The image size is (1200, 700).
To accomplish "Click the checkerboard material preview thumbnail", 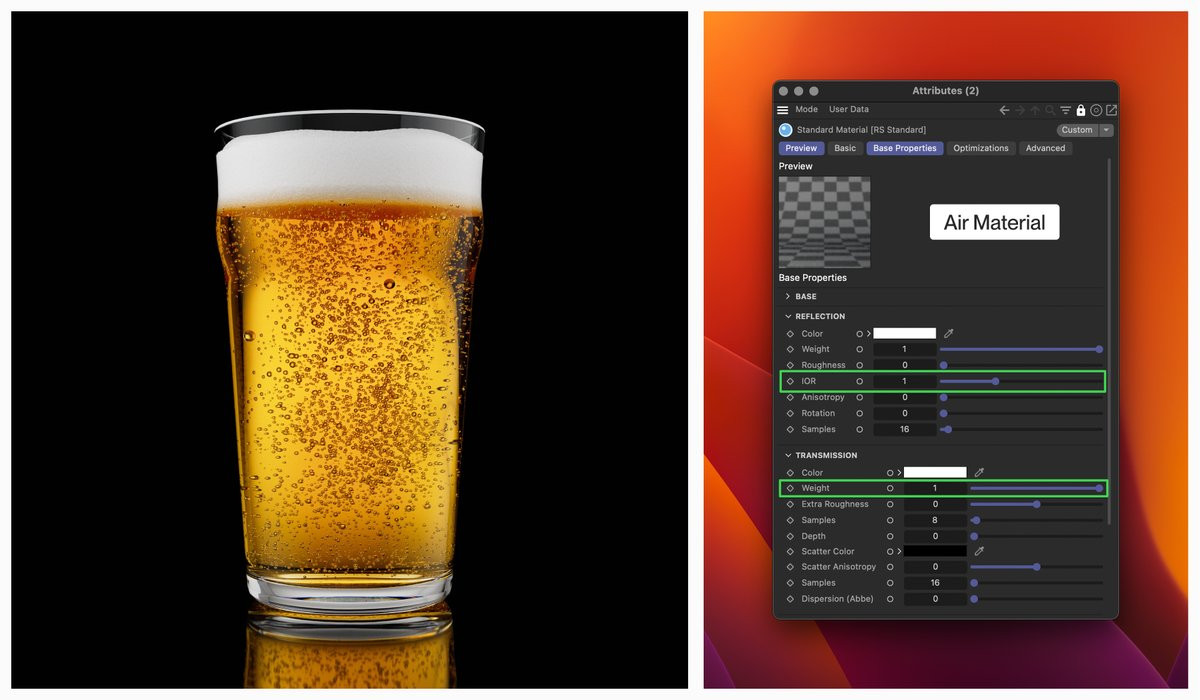I will (x=824, y=222).
